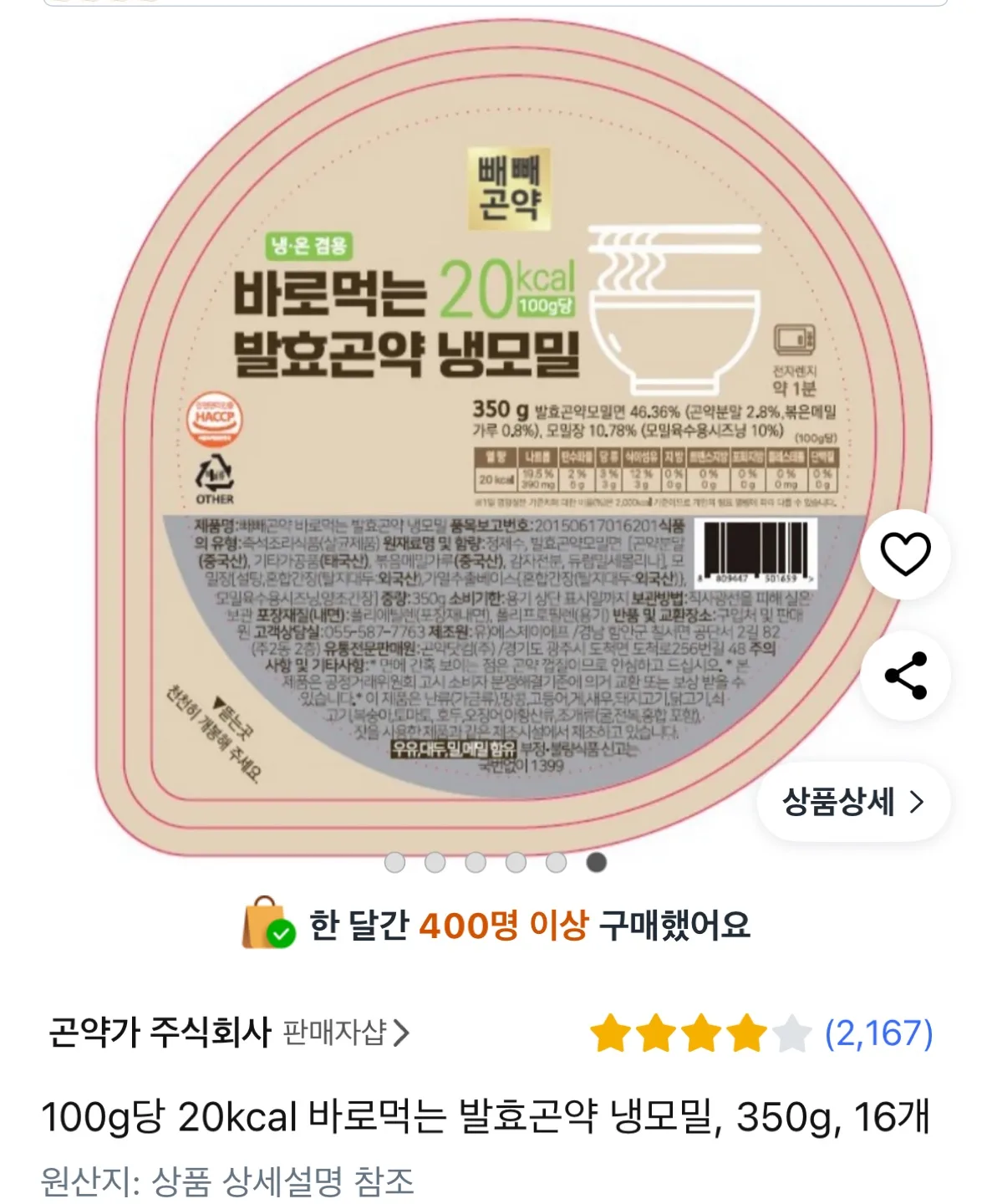Tap the product title text

[x=486, y=1117]
